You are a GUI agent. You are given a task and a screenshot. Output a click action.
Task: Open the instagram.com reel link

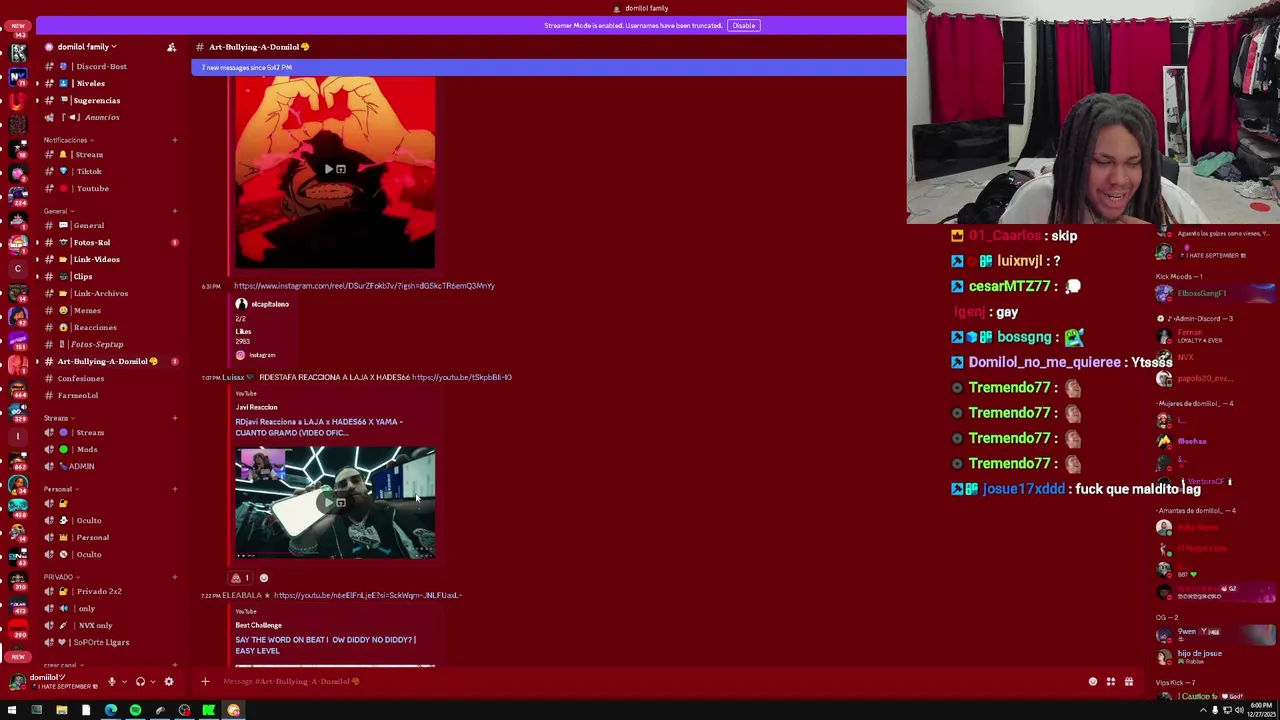(364, 286)
